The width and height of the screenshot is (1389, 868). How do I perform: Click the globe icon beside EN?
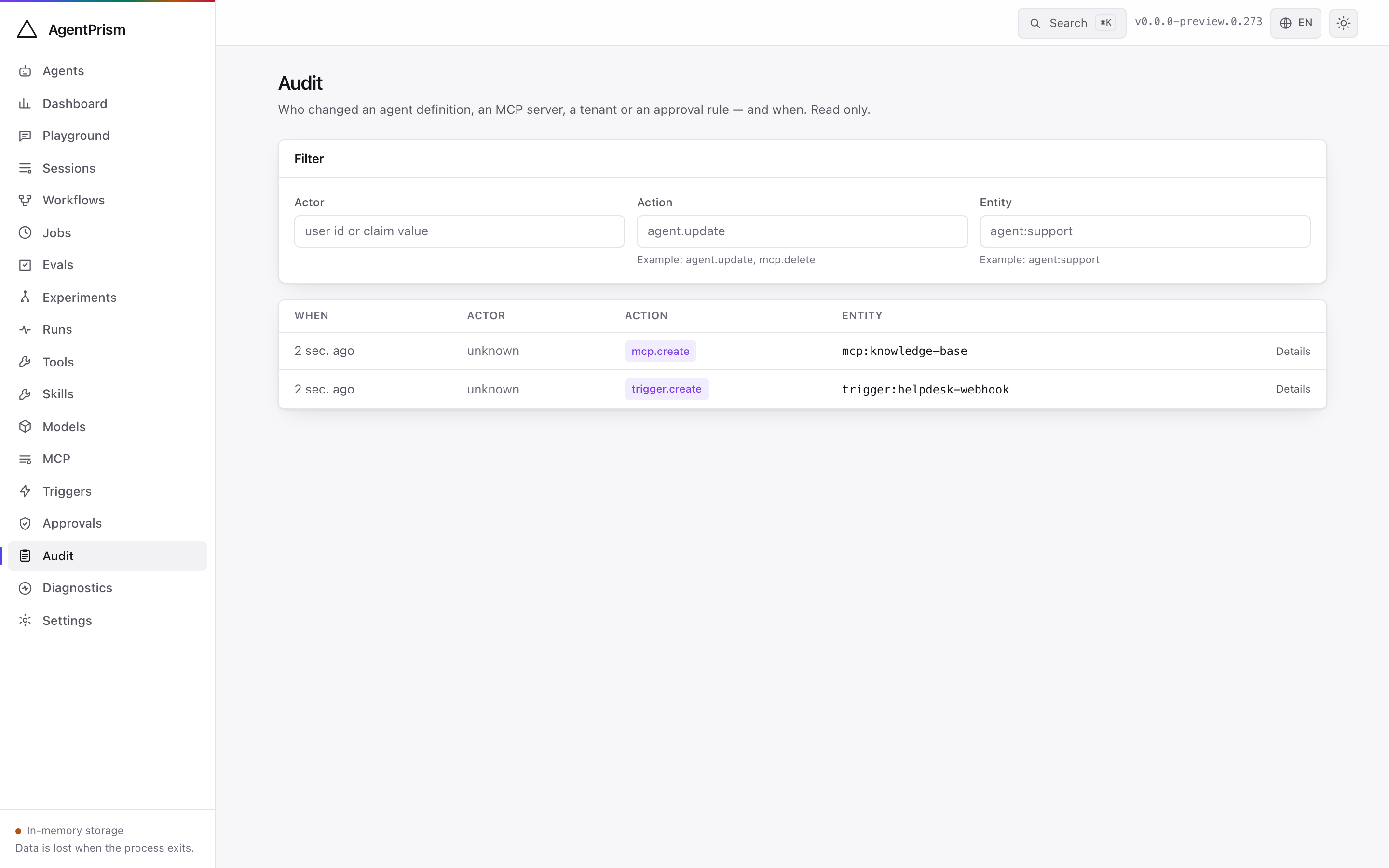click(1285, 24)
